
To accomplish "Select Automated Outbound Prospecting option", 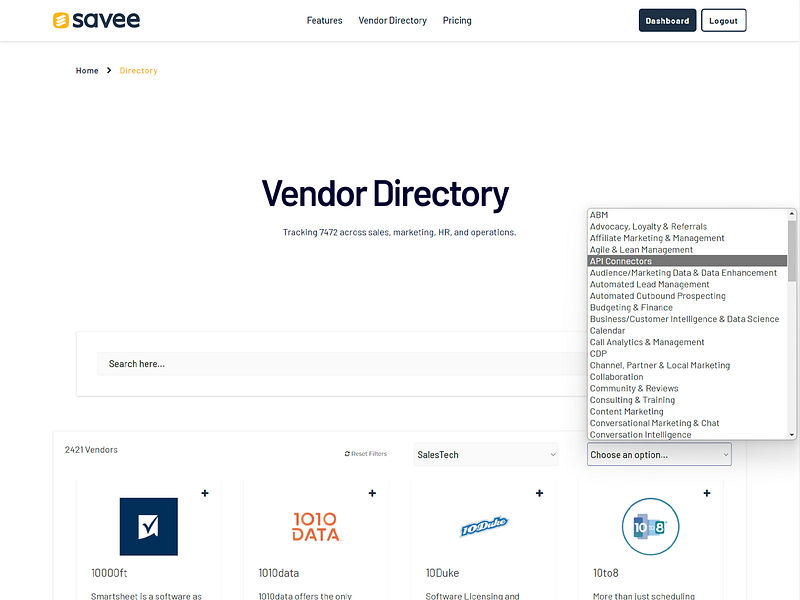I will (x=687, y=296).
